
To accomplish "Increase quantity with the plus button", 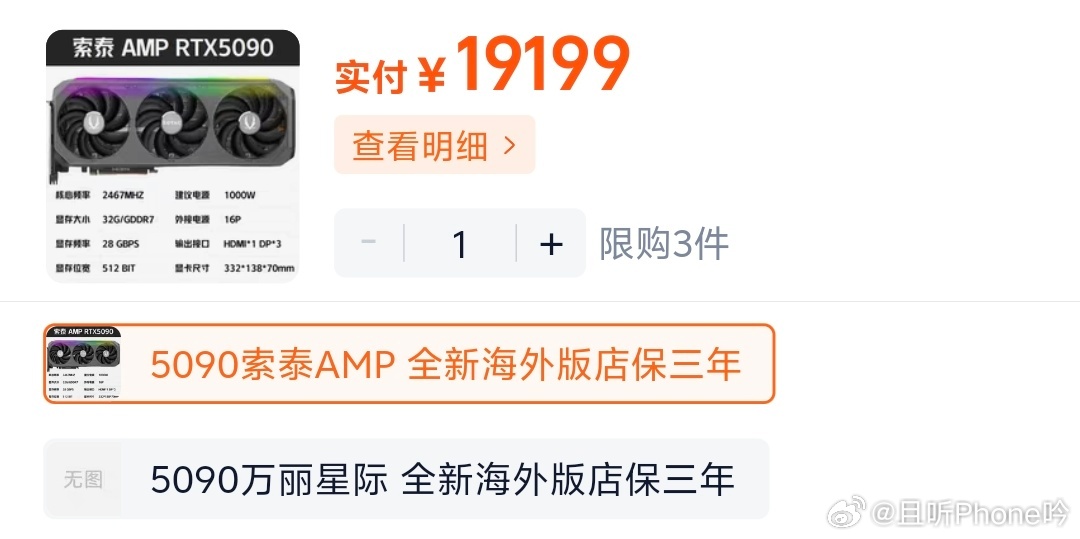I will (x=551, y=244).
